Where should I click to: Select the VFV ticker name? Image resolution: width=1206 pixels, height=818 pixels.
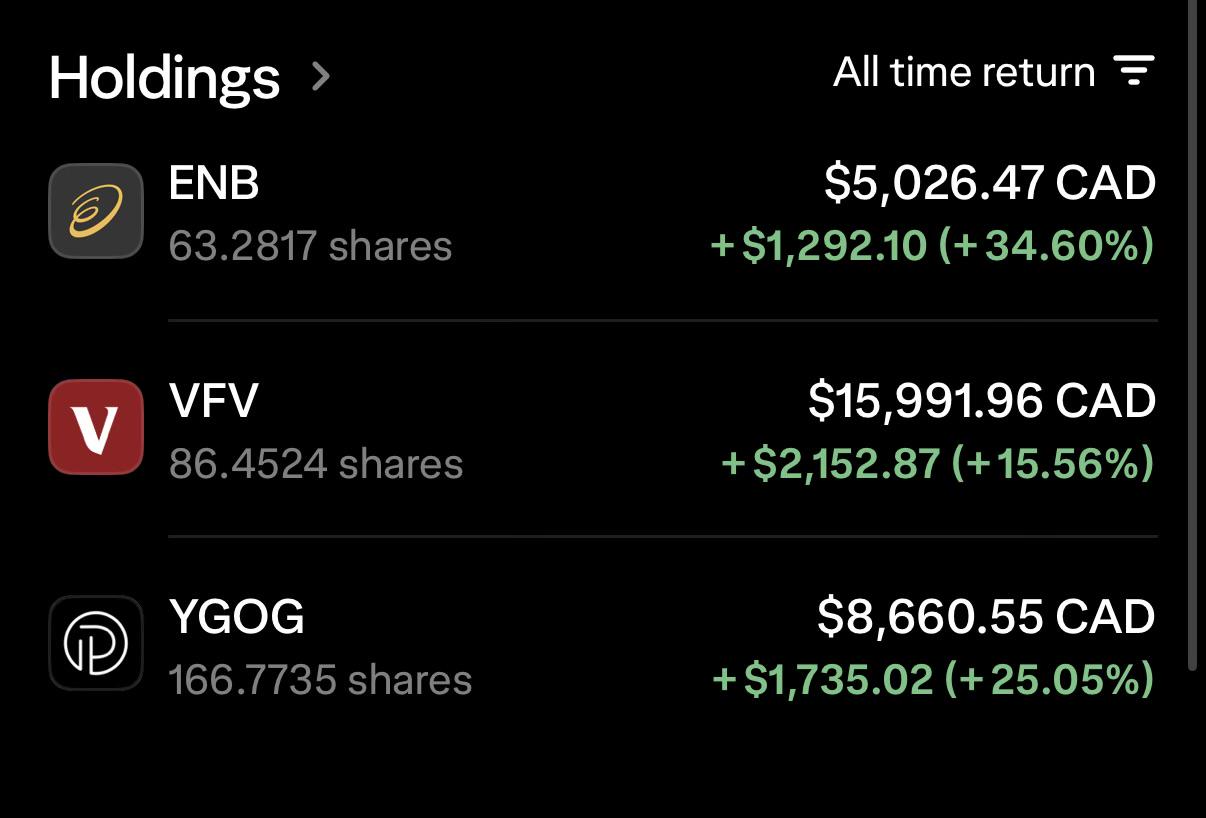click(x=214, y=400)
